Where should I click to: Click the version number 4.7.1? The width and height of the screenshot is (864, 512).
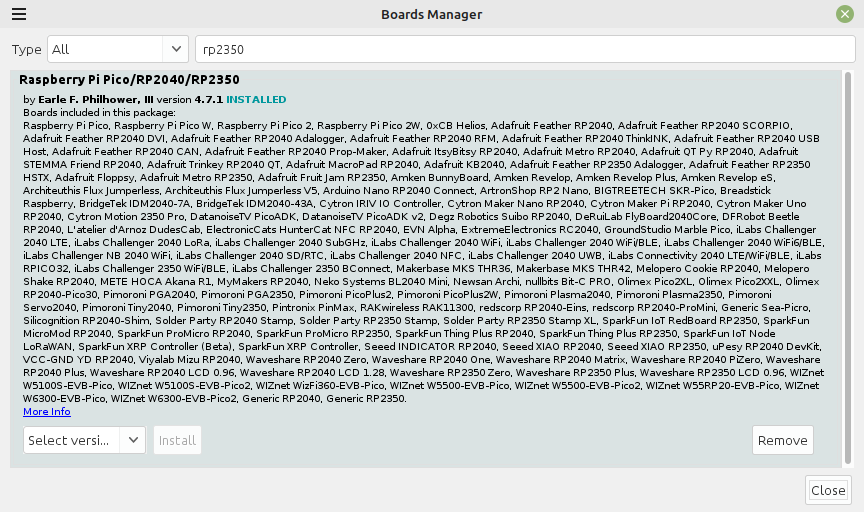pyautogui.click(x=208, y=100)
